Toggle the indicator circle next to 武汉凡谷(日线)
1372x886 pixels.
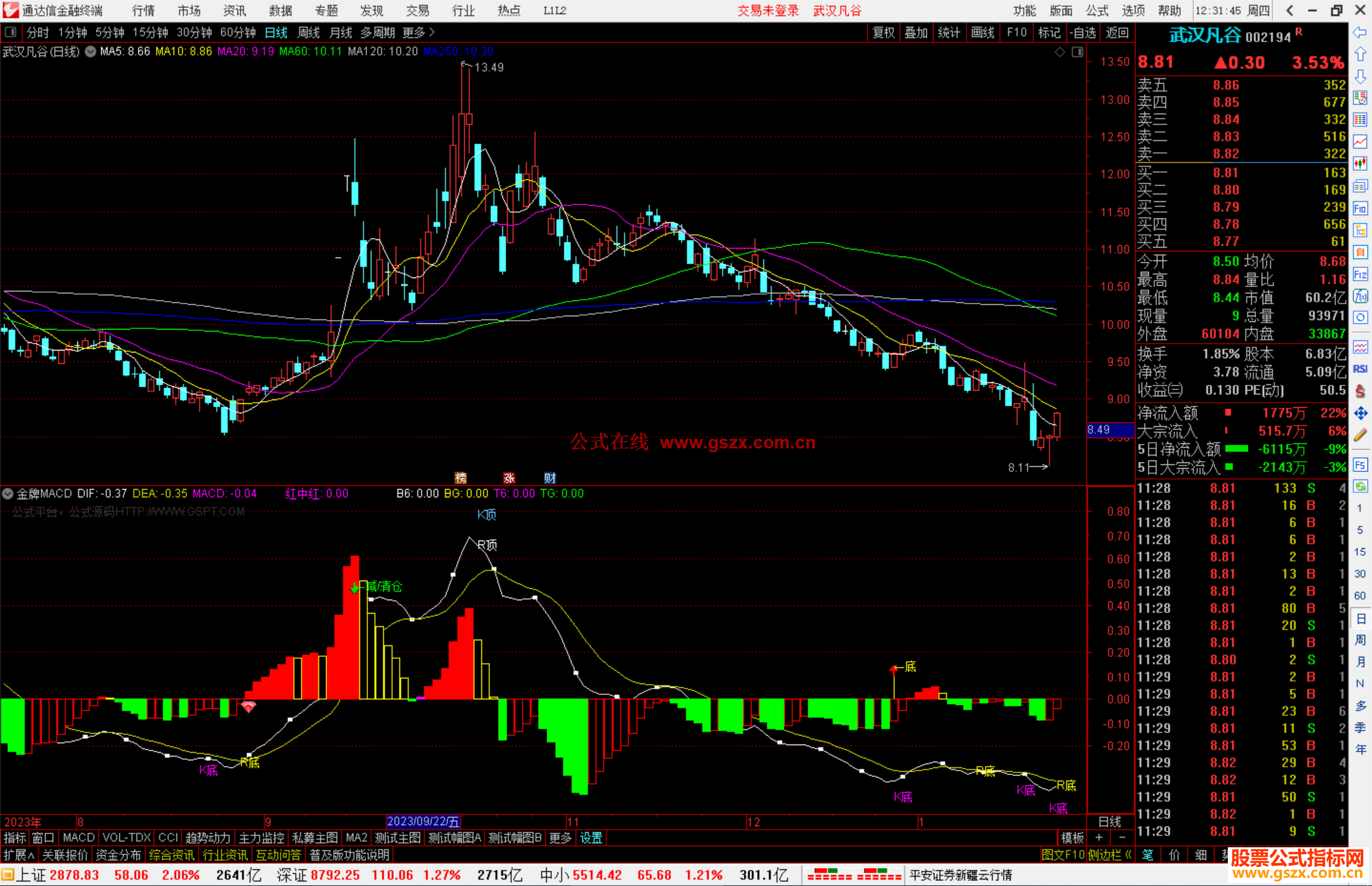91,51
